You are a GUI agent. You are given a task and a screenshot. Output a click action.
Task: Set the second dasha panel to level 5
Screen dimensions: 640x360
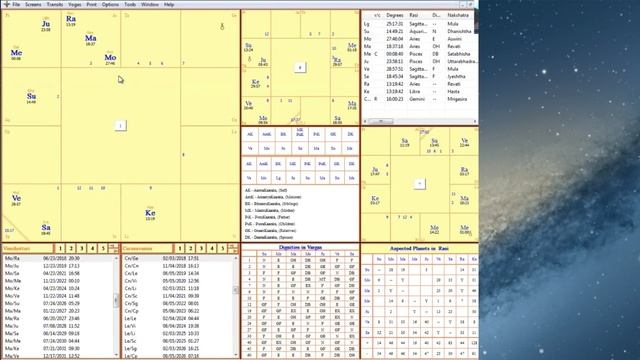coord(222,248)
